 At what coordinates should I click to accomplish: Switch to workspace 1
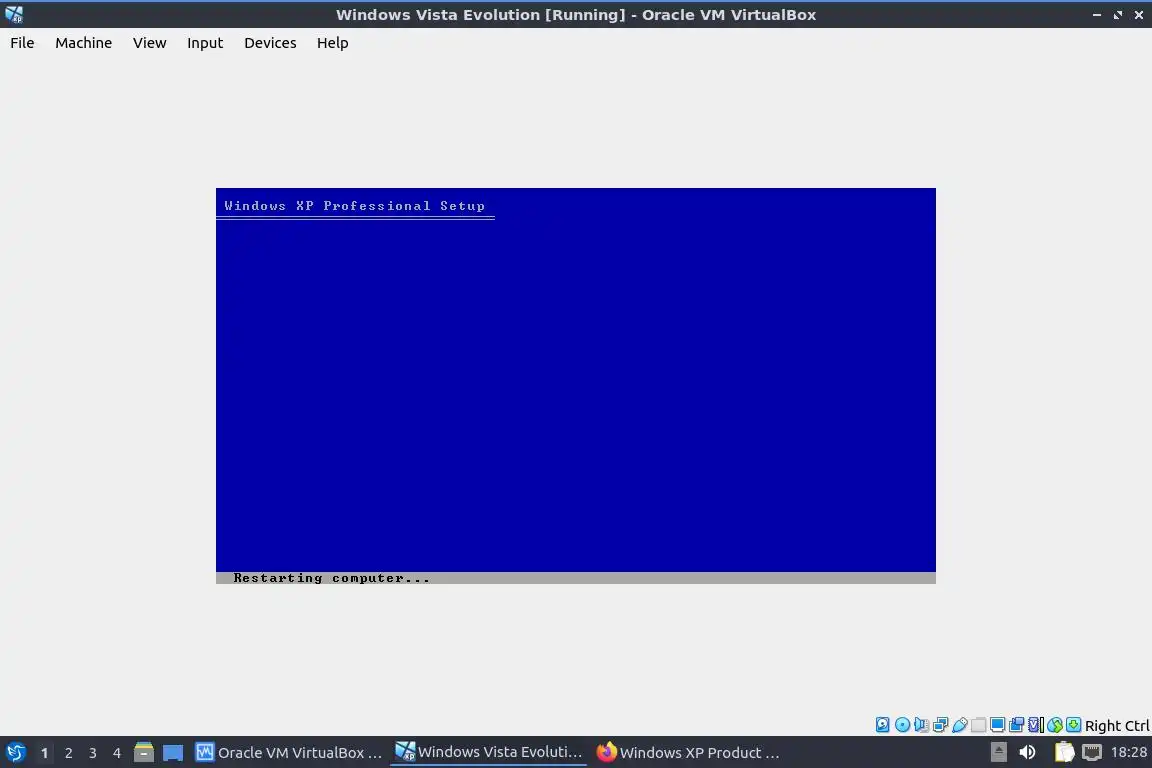(44, 753)
